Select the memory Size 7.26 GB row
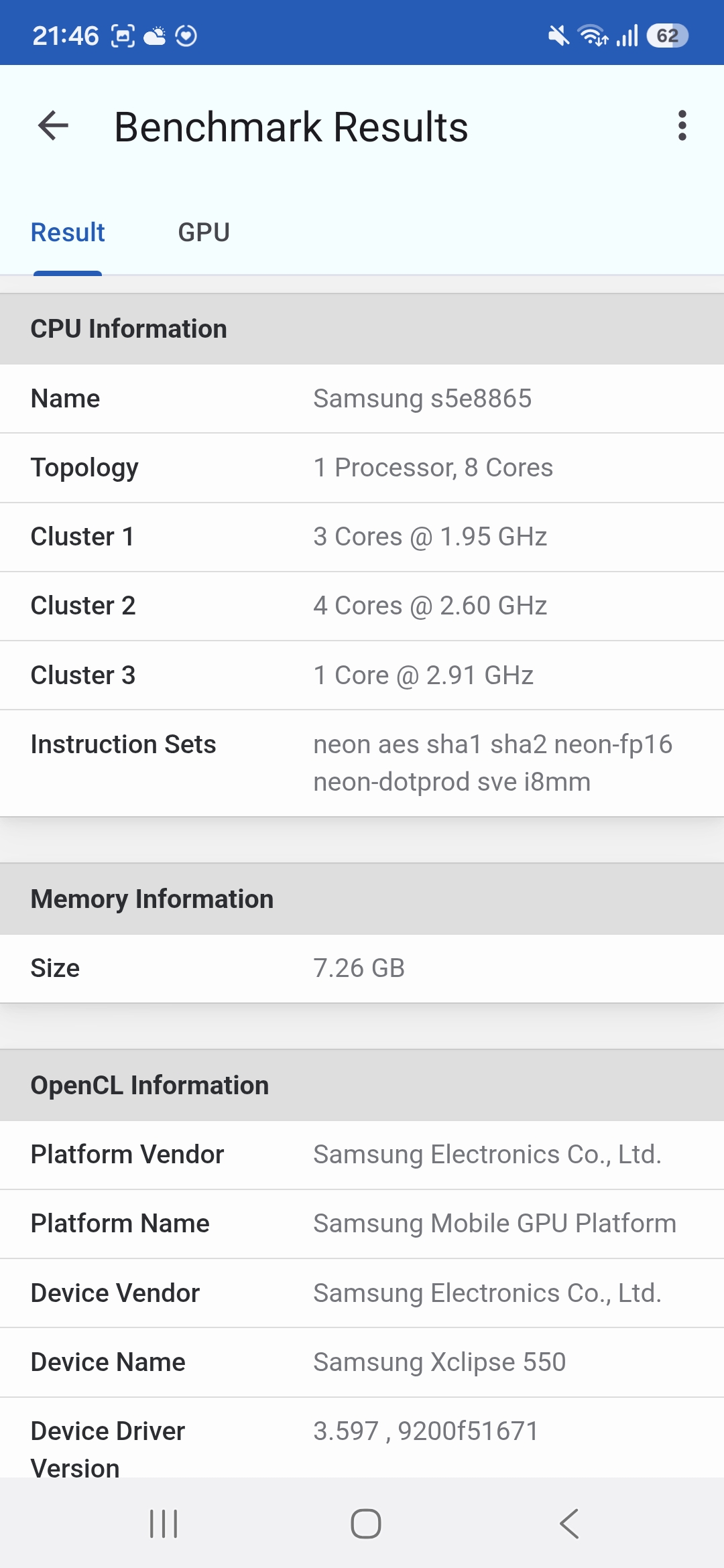 362,968
